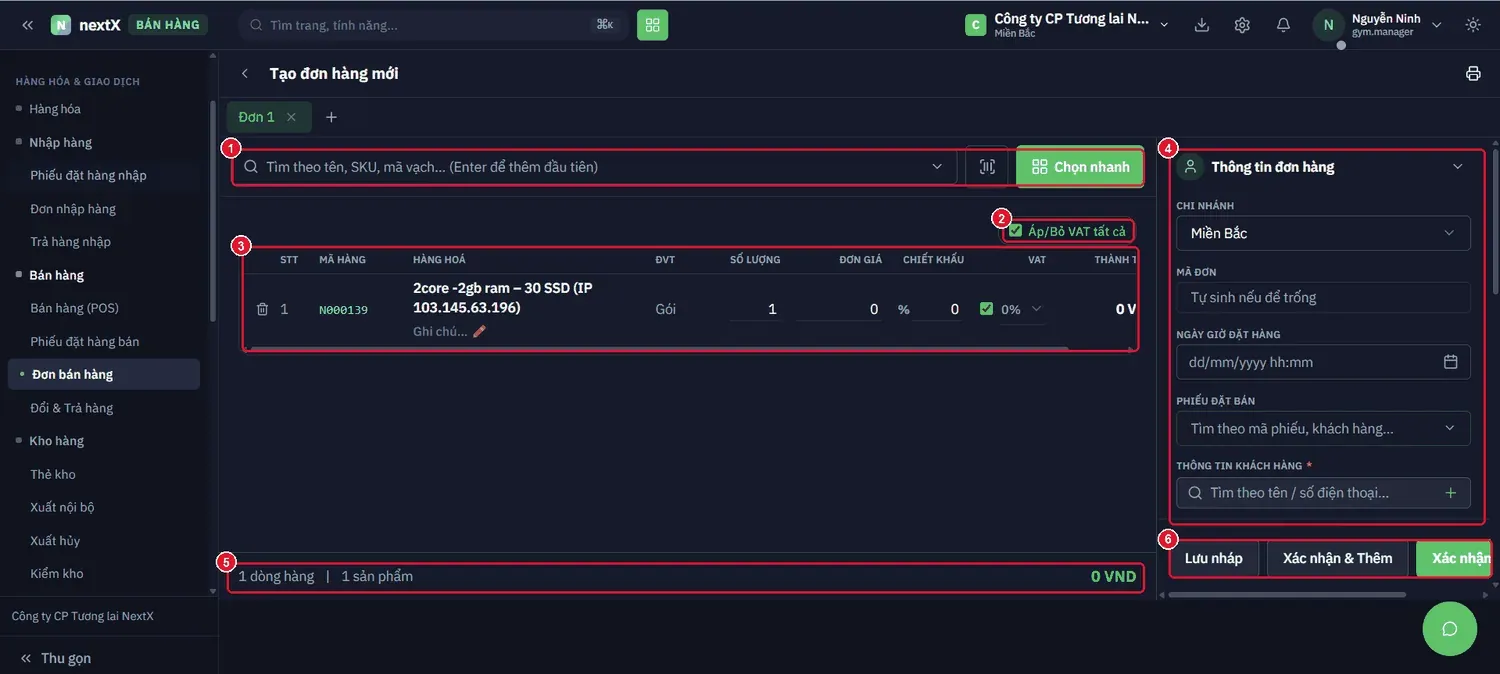Open Hàng hóa in sidebar

55,109
